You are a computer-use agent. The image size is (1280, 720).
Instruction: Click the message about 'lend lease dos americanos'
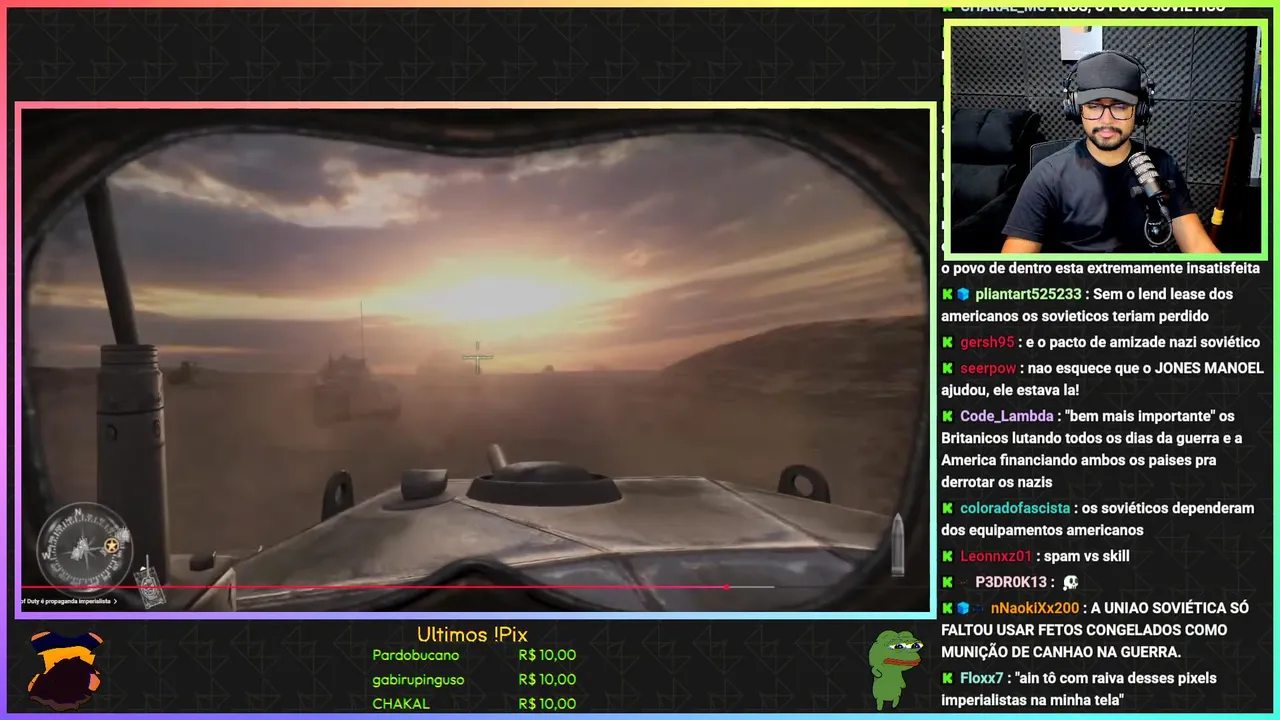click(x=1087, y=305)
